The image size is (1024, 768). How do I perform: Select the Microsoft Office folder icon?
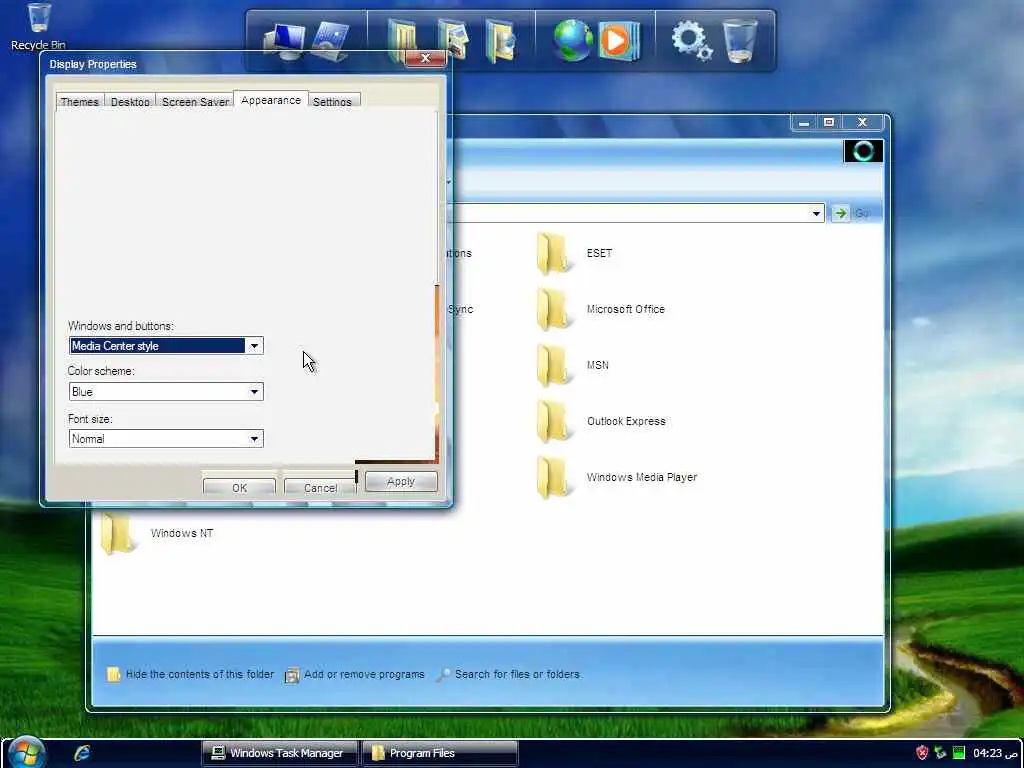tap(552, 310)
